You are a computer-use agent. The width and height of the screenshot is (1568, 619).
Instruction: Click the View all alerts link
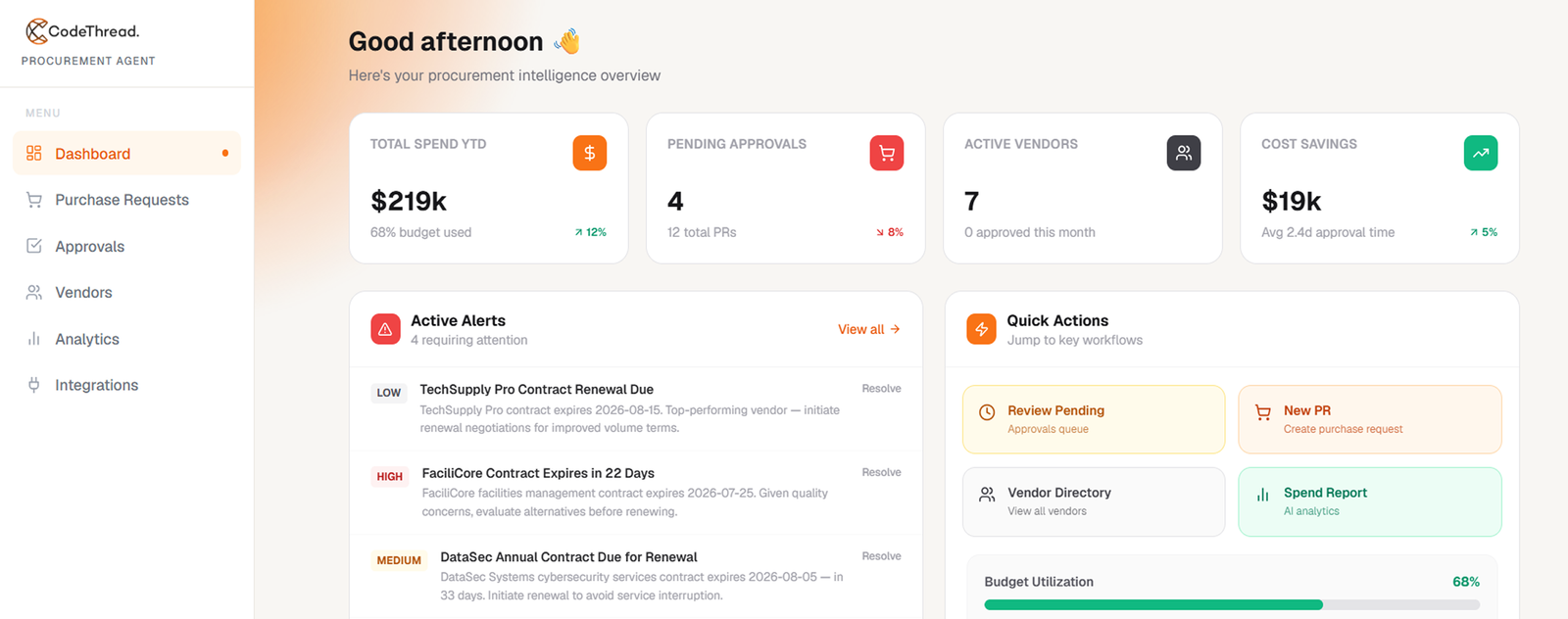[869, 329]
